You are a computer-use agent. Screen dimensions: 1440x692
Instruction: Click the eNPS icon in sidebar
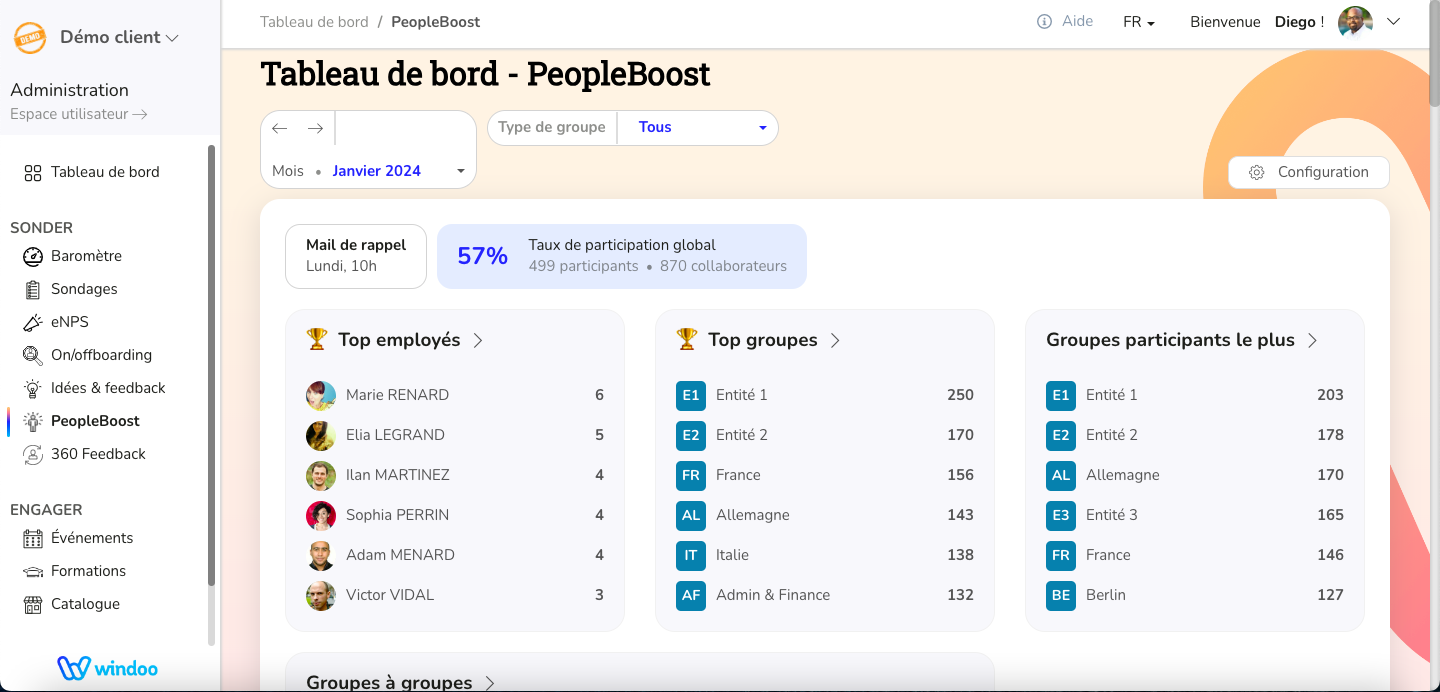click(x=33, y=322)
